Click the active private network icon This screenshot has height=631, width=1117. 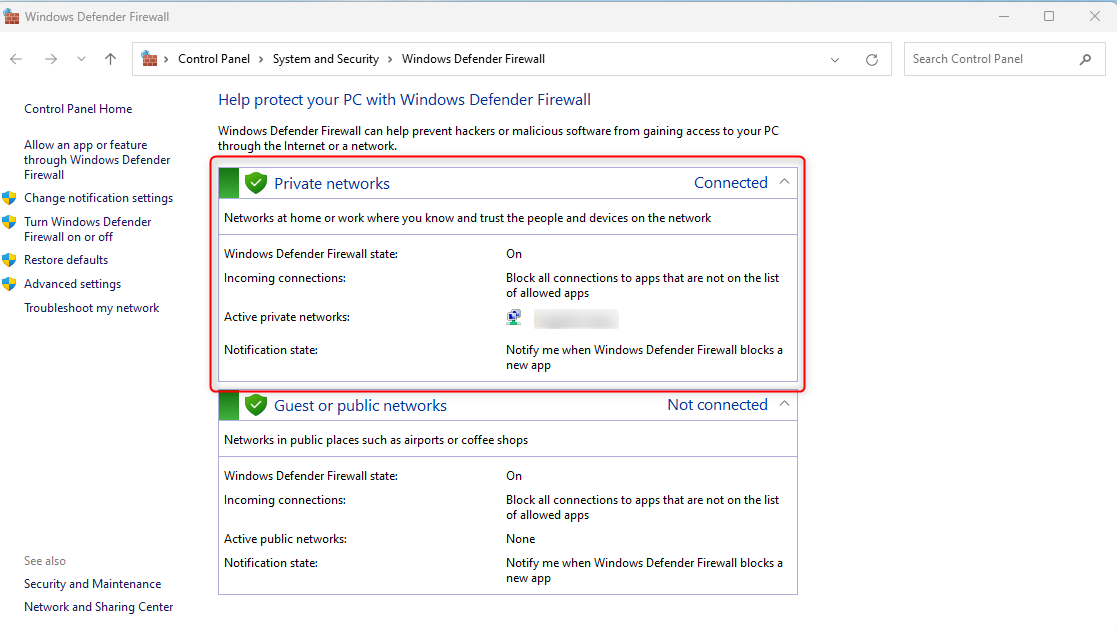coord(514,318)
